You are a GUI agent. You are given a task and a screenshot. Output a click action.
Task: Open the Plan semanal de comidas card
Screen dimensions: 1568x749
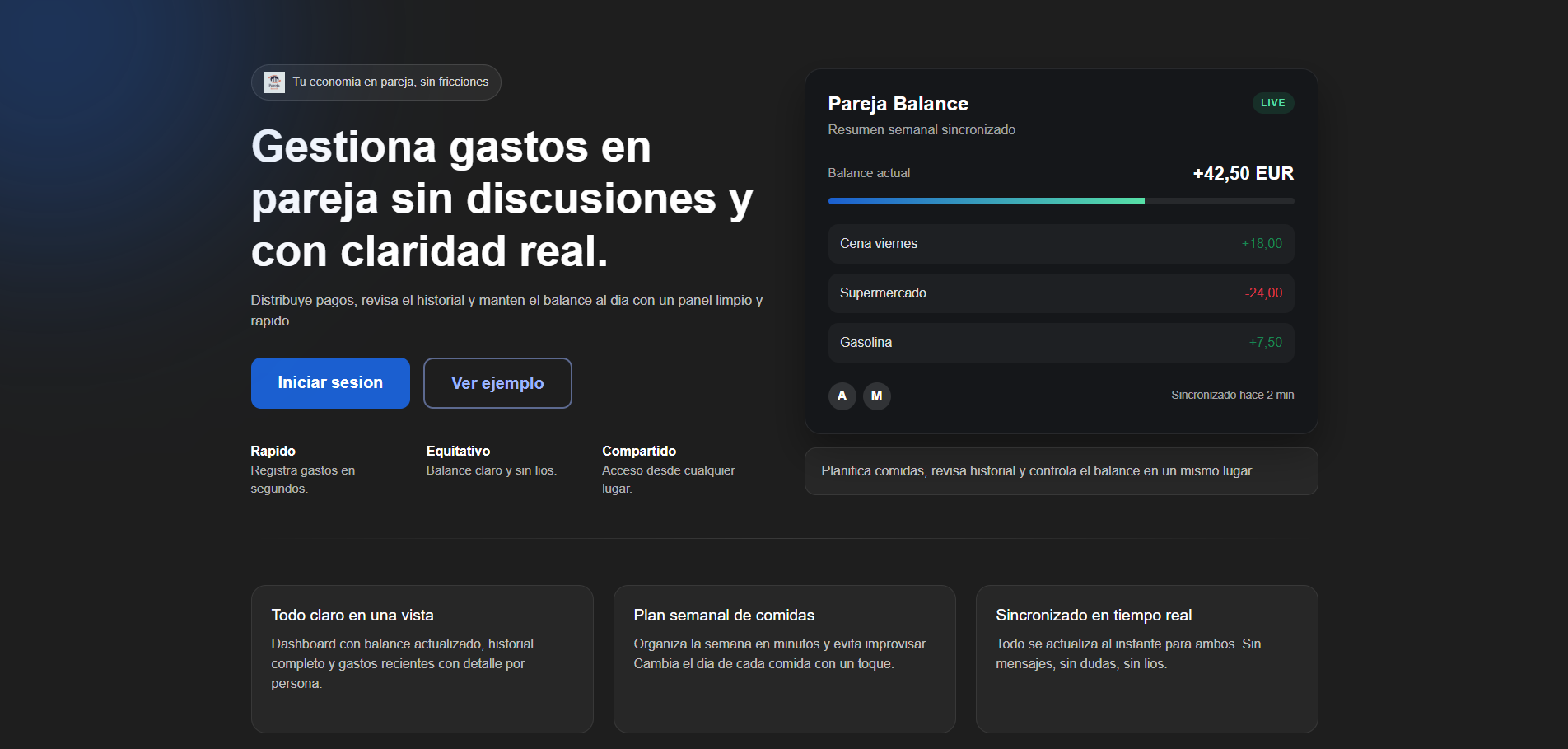coord(784,658)
